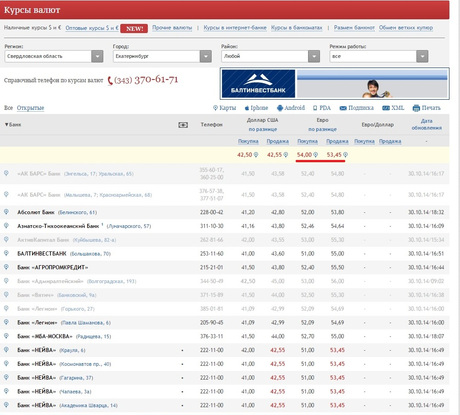
Task: Show only Открытые banks filter
Action: [x=30, y=108]
